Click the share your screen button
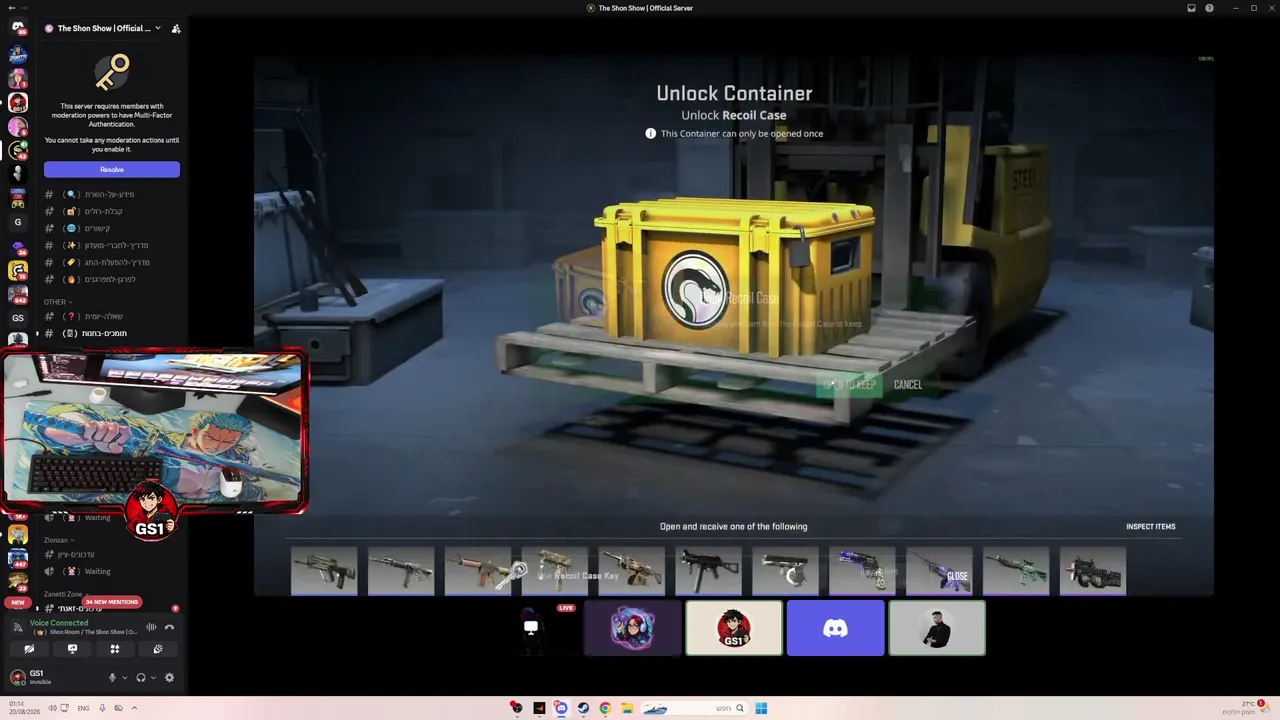 point(72,649)
